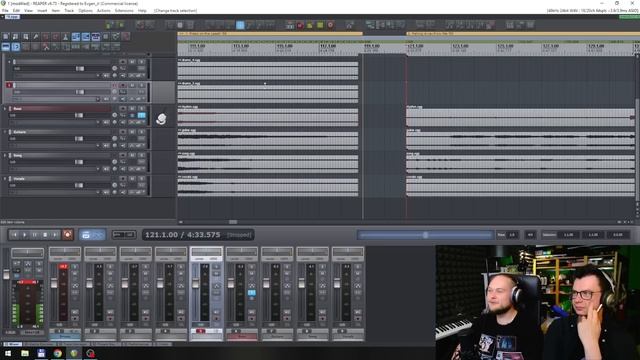640x360 pixels.
Task: Click the New project toolbar icon
Action: tap(6, 37)
